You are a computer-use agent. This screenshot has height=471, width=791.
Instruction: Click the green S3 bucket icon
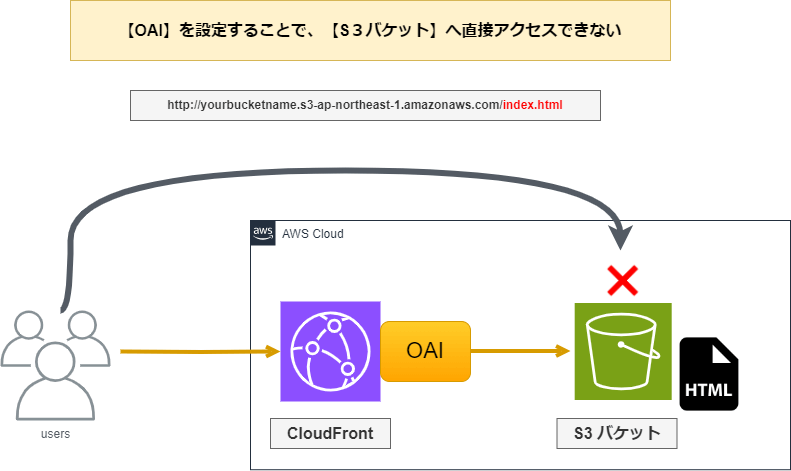click(623, 351)
